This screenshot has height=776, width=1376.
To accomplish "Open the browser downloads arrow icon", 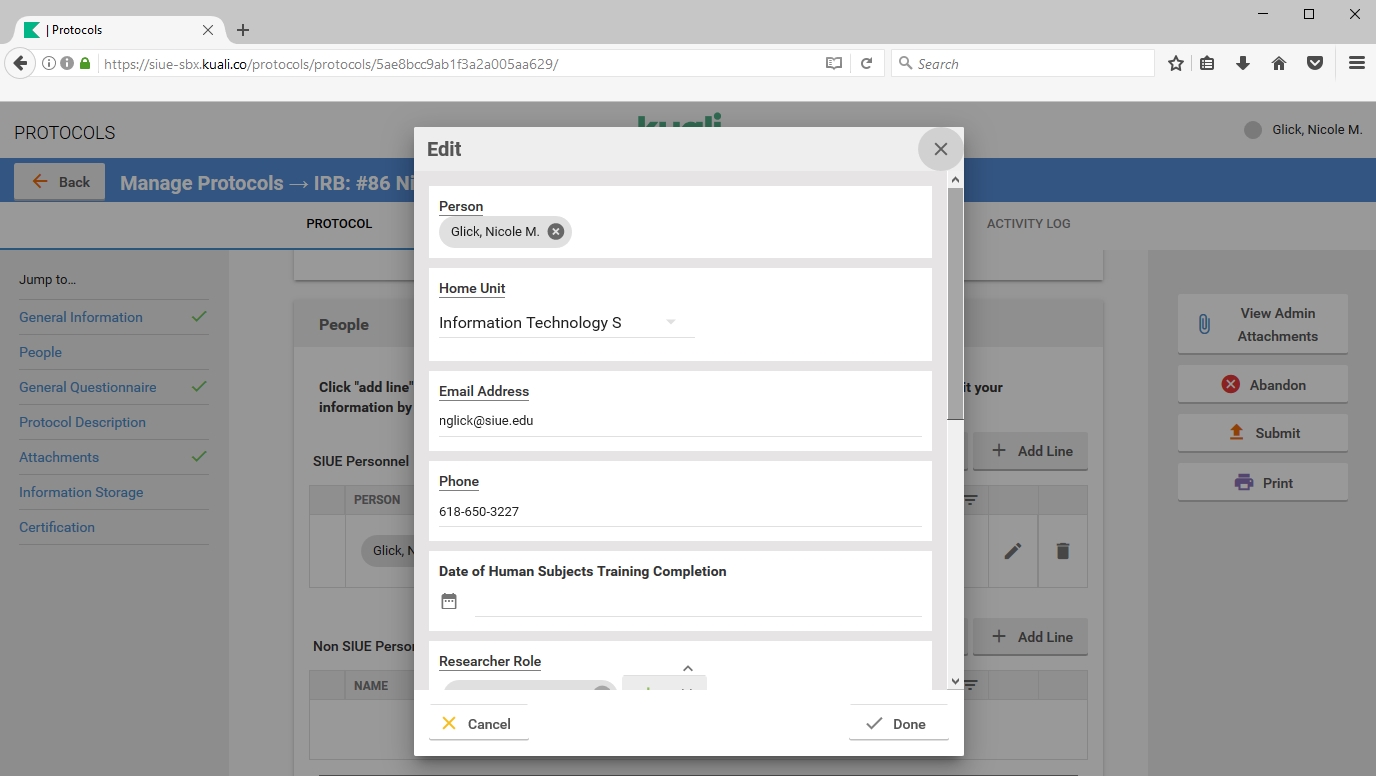I will [x=1243, y=63].
